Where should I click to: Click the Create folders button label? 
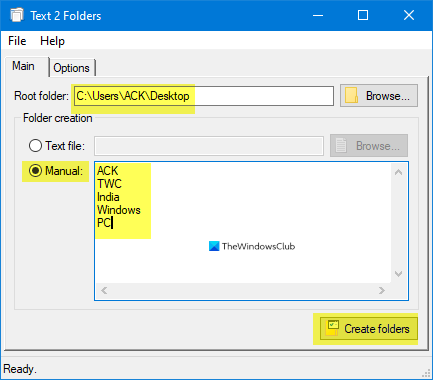[x=377, y=329]
